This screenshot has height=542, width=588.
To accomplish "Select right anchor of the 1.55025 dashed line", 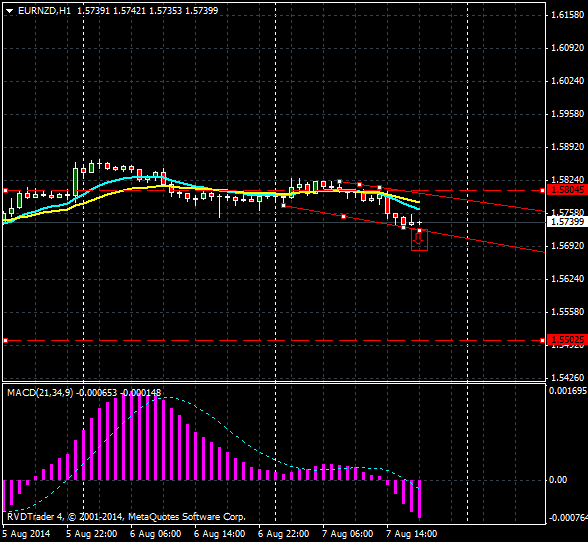I will [x=543, y=341].
